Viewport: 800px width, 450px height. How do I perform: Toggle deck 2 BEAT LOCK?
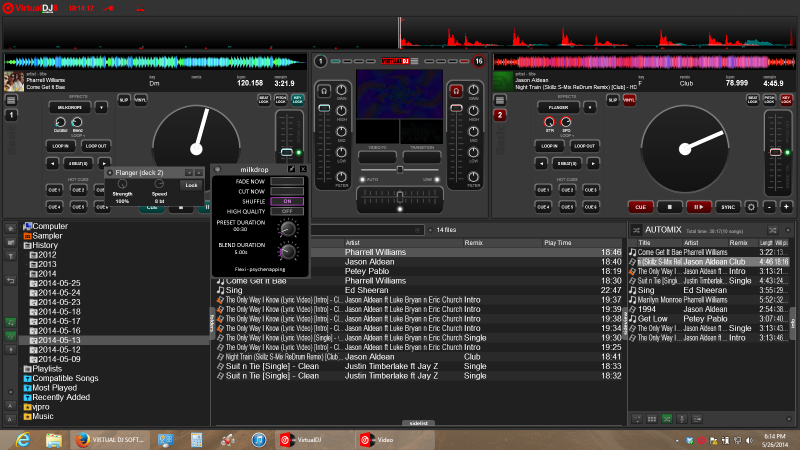click(753, 100)
